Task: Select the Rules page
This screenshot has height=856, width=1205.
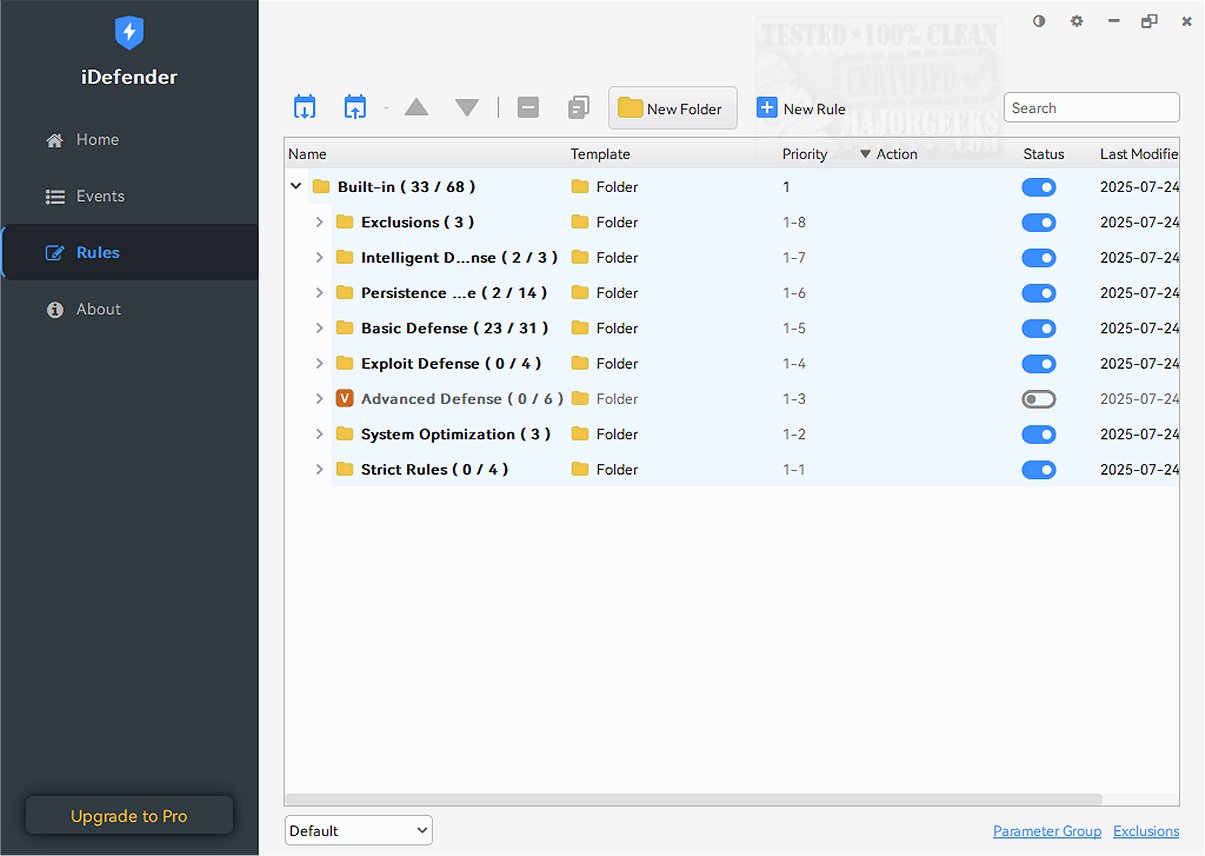Action: [x=130, y=253]
